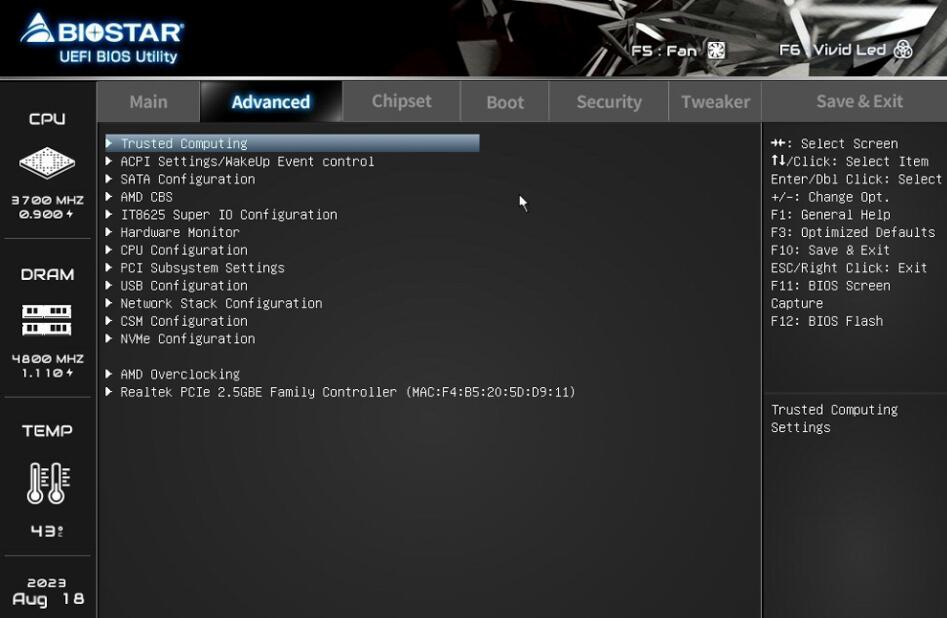The image size is (947, 618).
Task: Click the TEMP thermometer icon
Action: tap(48, 483)
